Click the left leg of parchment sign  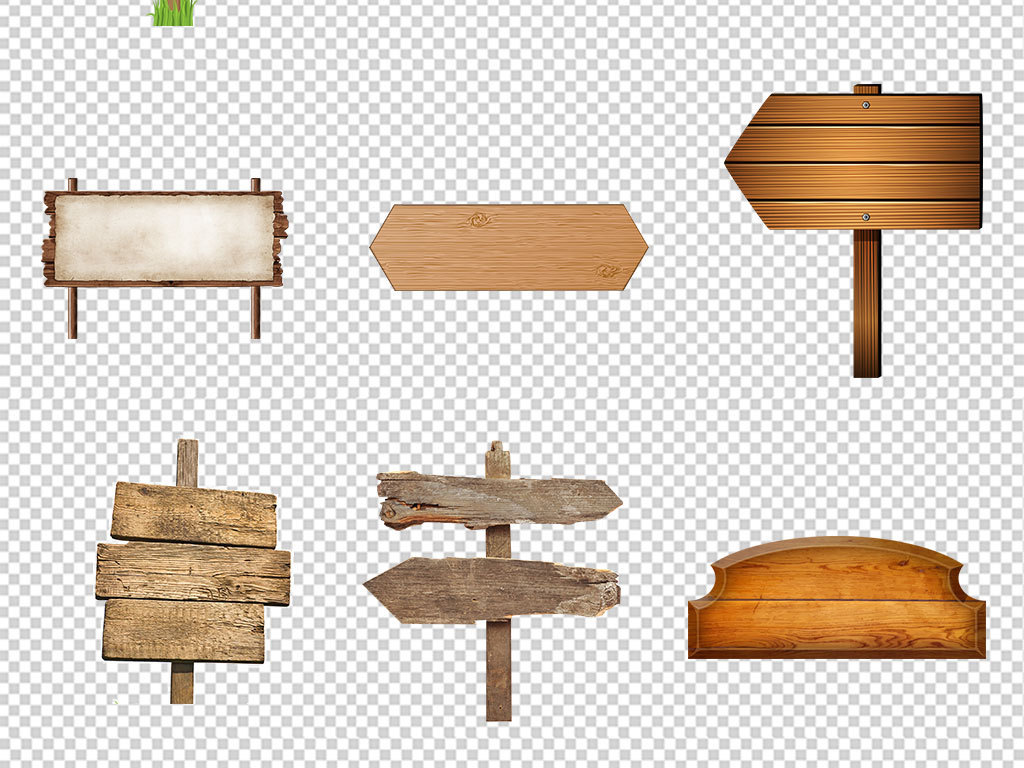72,312
